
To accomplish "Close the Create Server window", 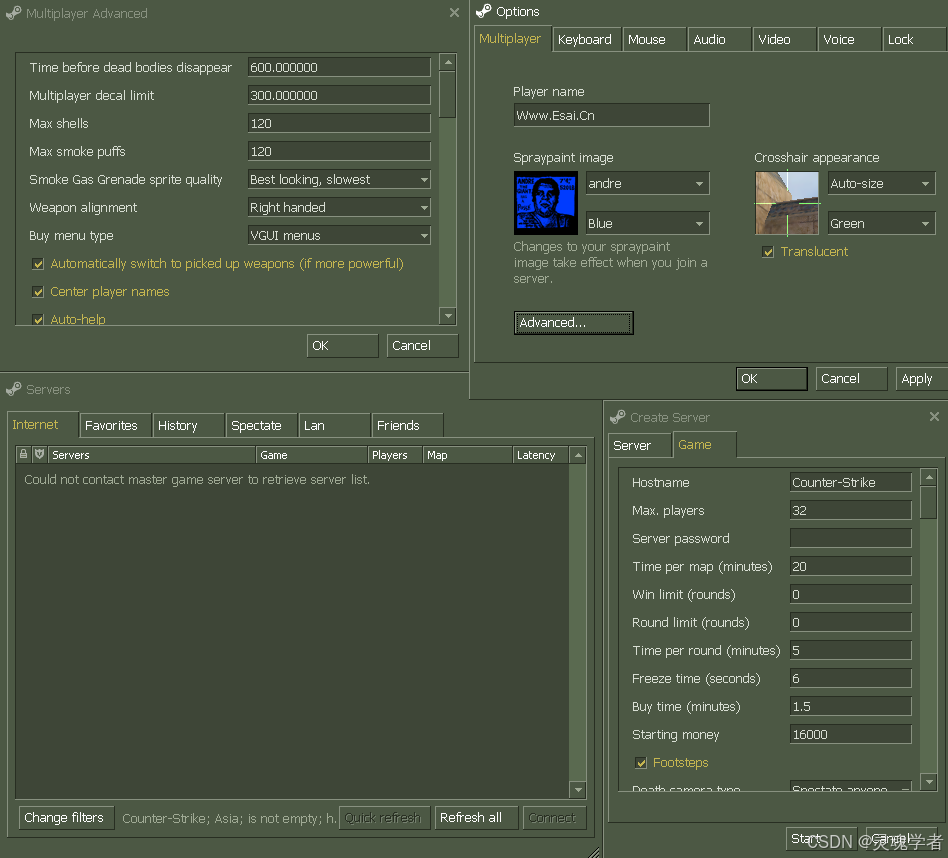I will 934,417.
